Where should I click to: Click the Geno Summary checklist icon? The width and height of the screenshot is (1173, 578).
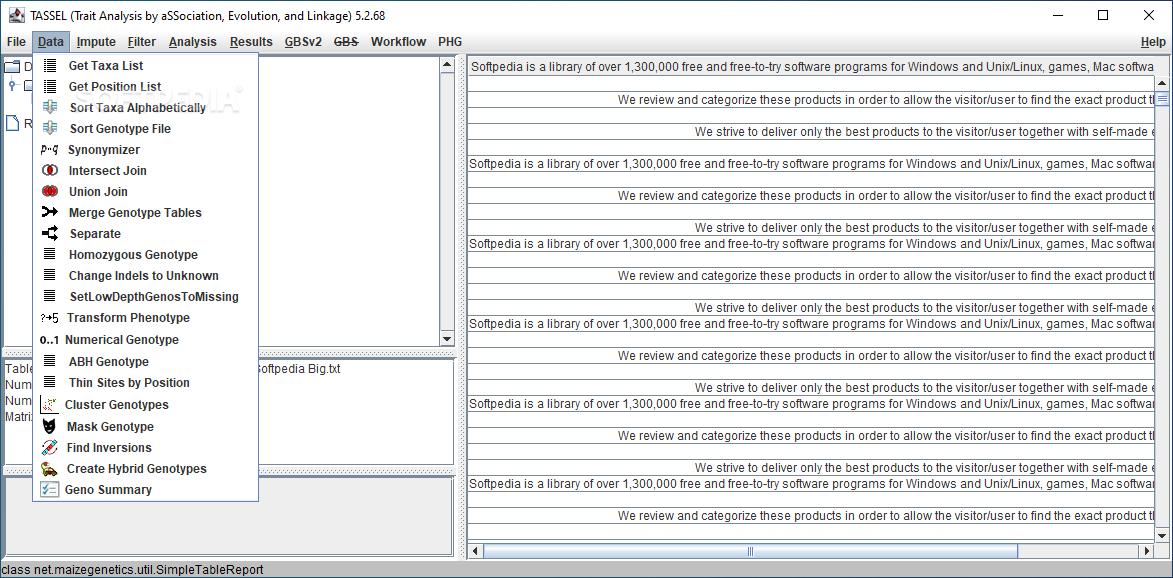49,490
